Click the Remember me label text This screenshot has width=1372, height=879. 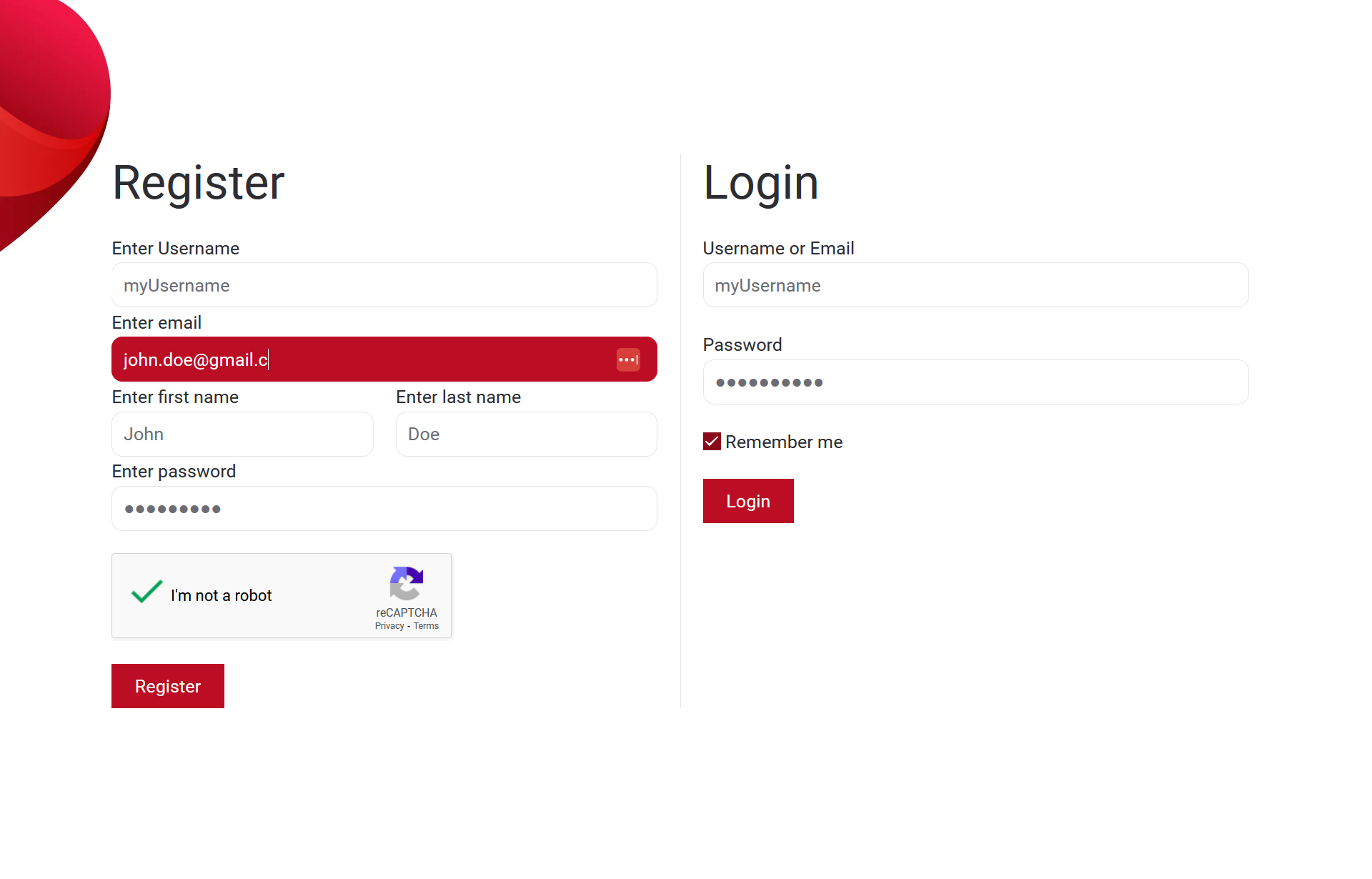pyautogui.click(x=784, y=442)
